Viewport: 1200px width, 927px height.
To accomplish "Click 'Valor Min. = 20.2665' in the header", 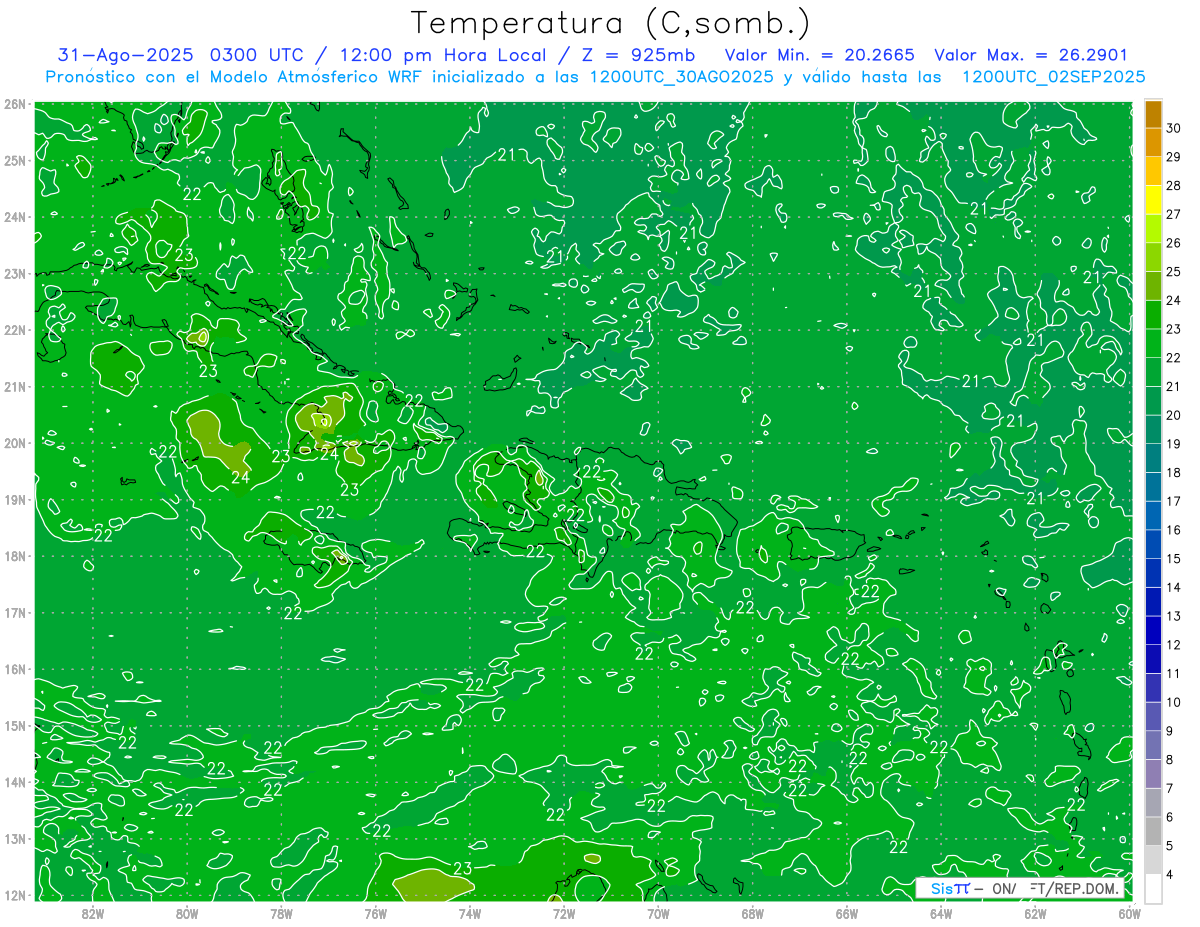I will (x=819, y=55).
